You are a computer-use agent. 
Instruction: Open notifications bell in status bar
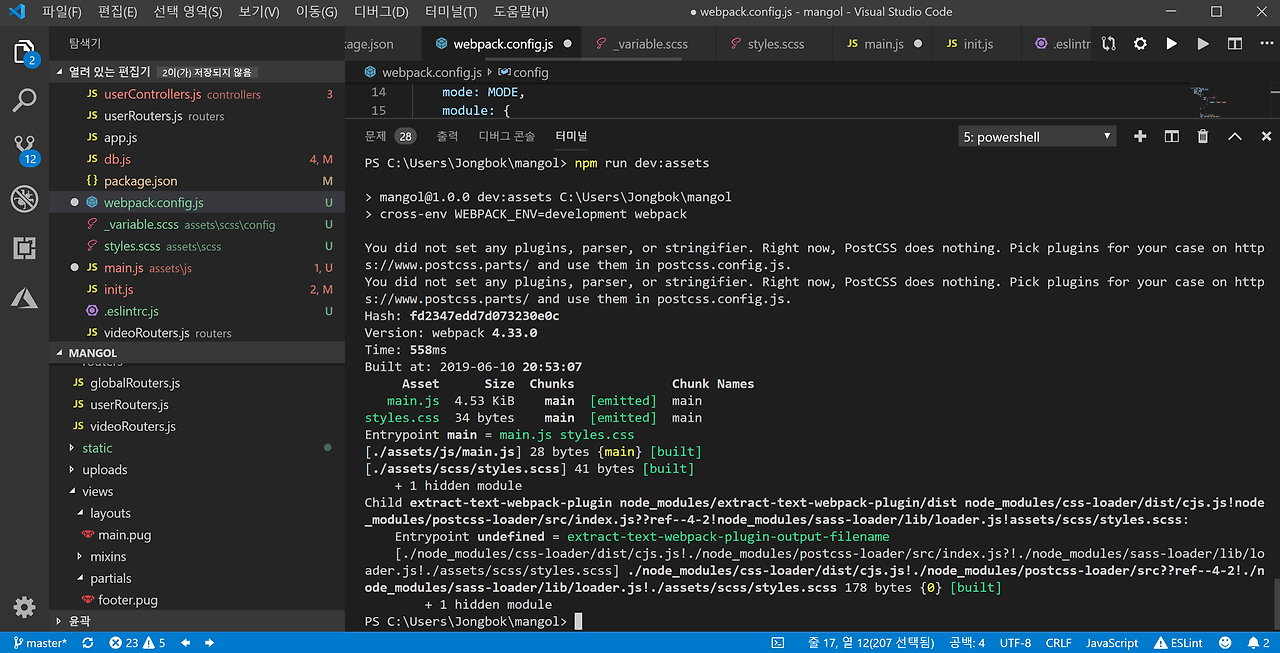click(x=1257, y=643)
